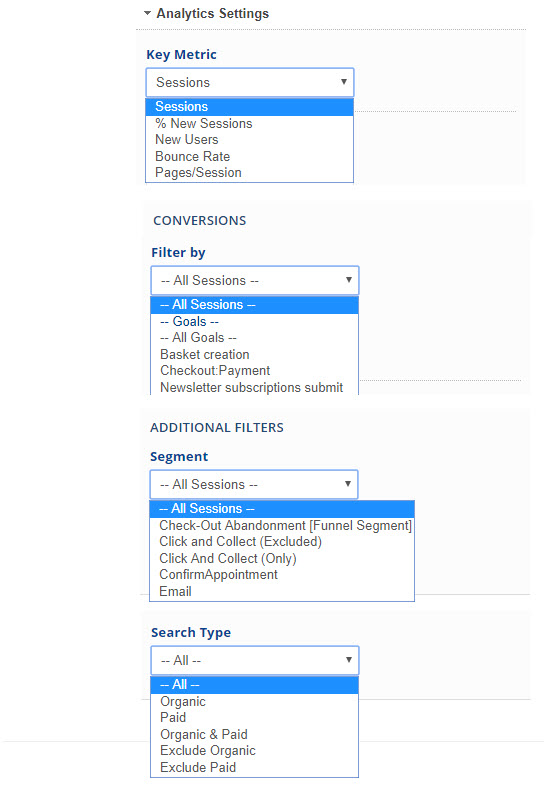Open the Segment dropdown
Image resolution: width=544 pixels, height=786 pixels.
point(254,484)
